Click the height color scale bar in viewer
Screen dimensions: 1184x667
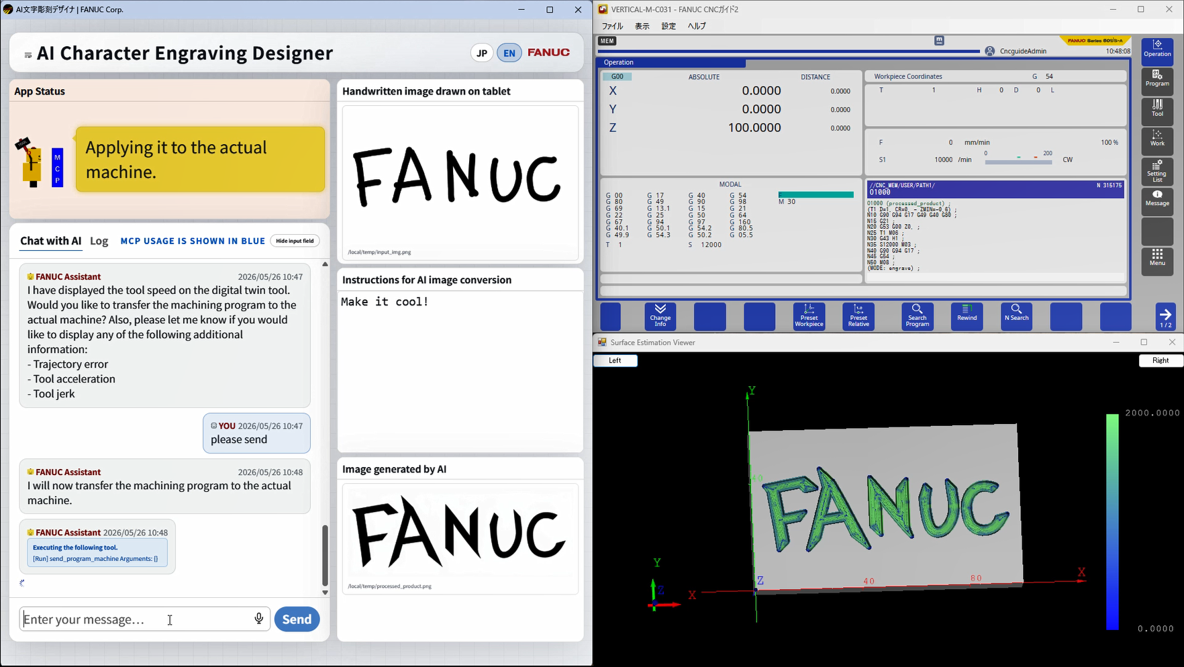point(1112,521)
